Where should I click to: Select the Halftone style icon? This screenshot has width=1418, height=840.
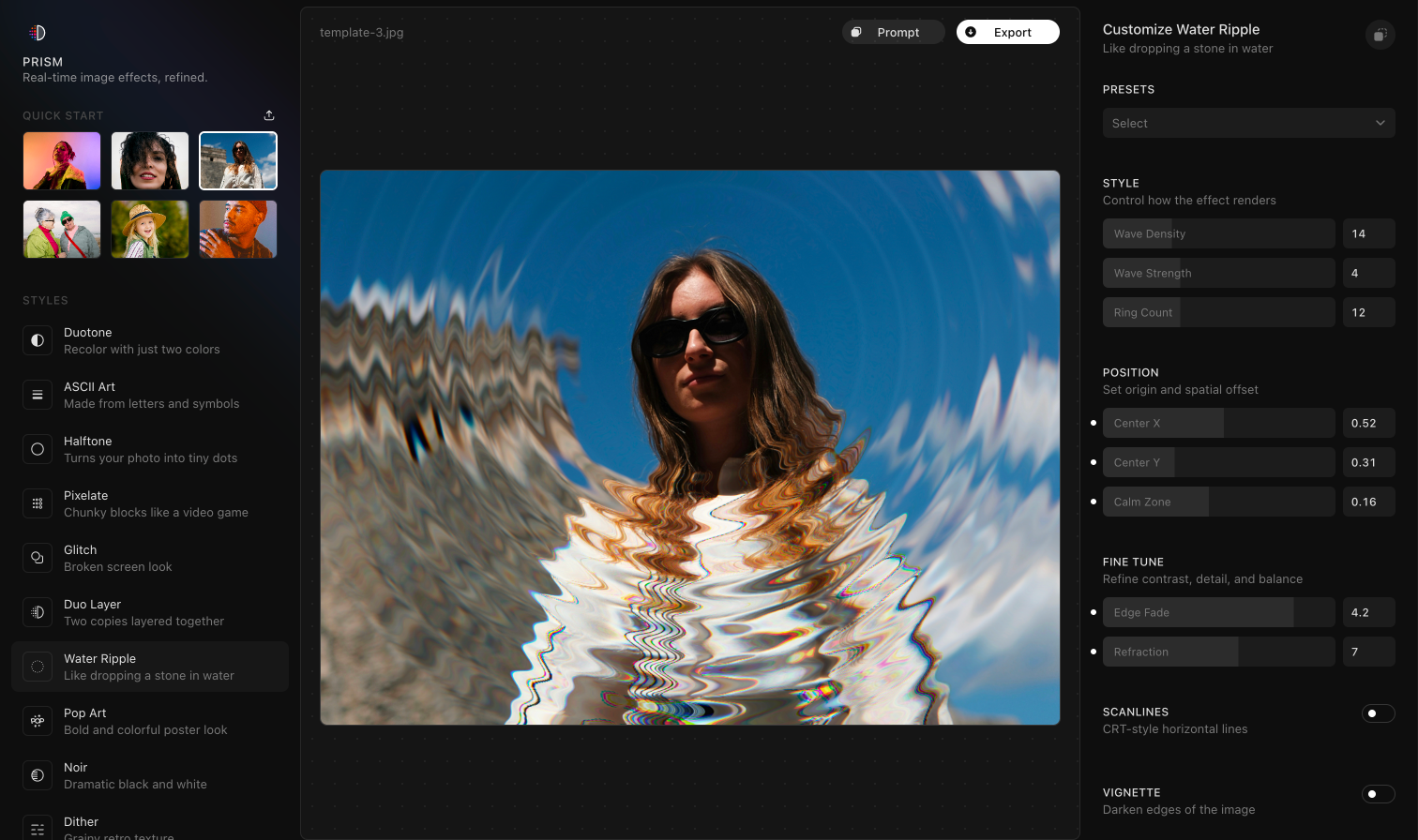point(38,449)
